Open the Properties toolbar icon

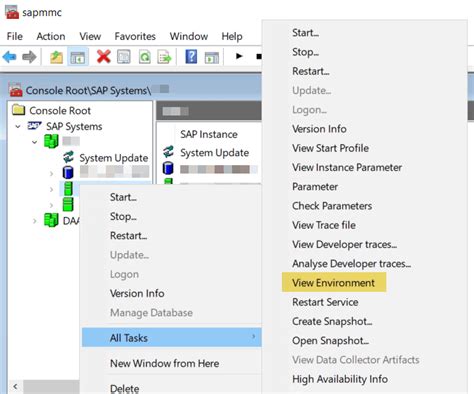pos(124,57)
